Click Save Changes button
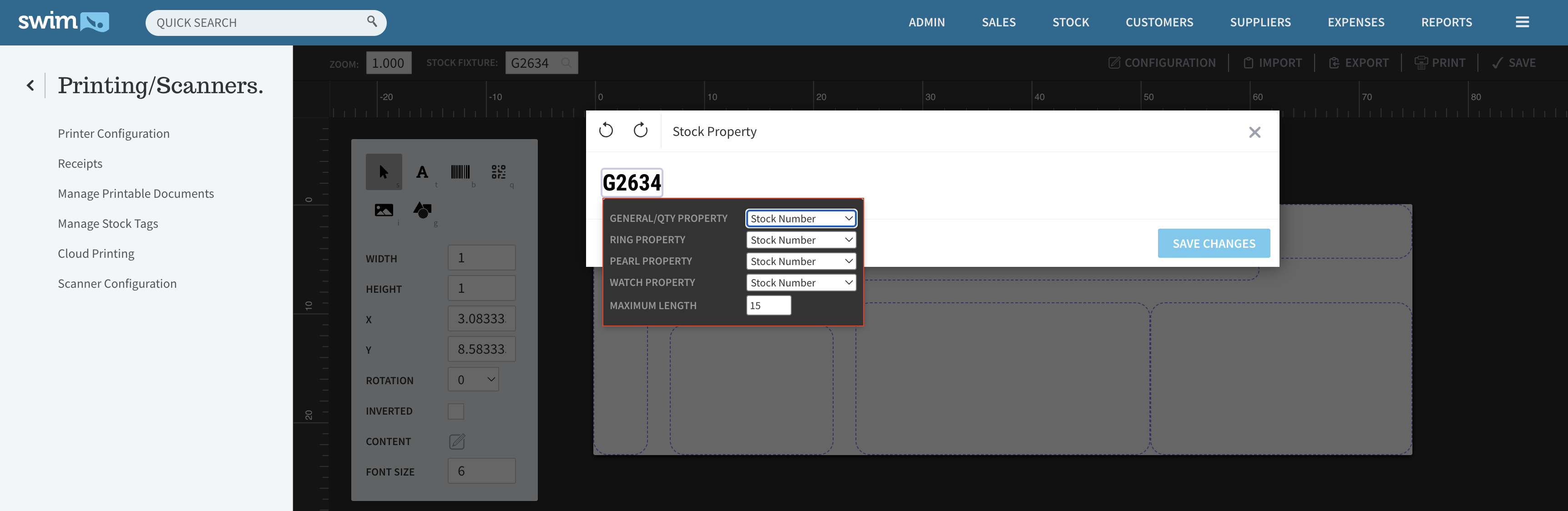This screenshot has width=1568, height=511. [x=1214, y=243]
